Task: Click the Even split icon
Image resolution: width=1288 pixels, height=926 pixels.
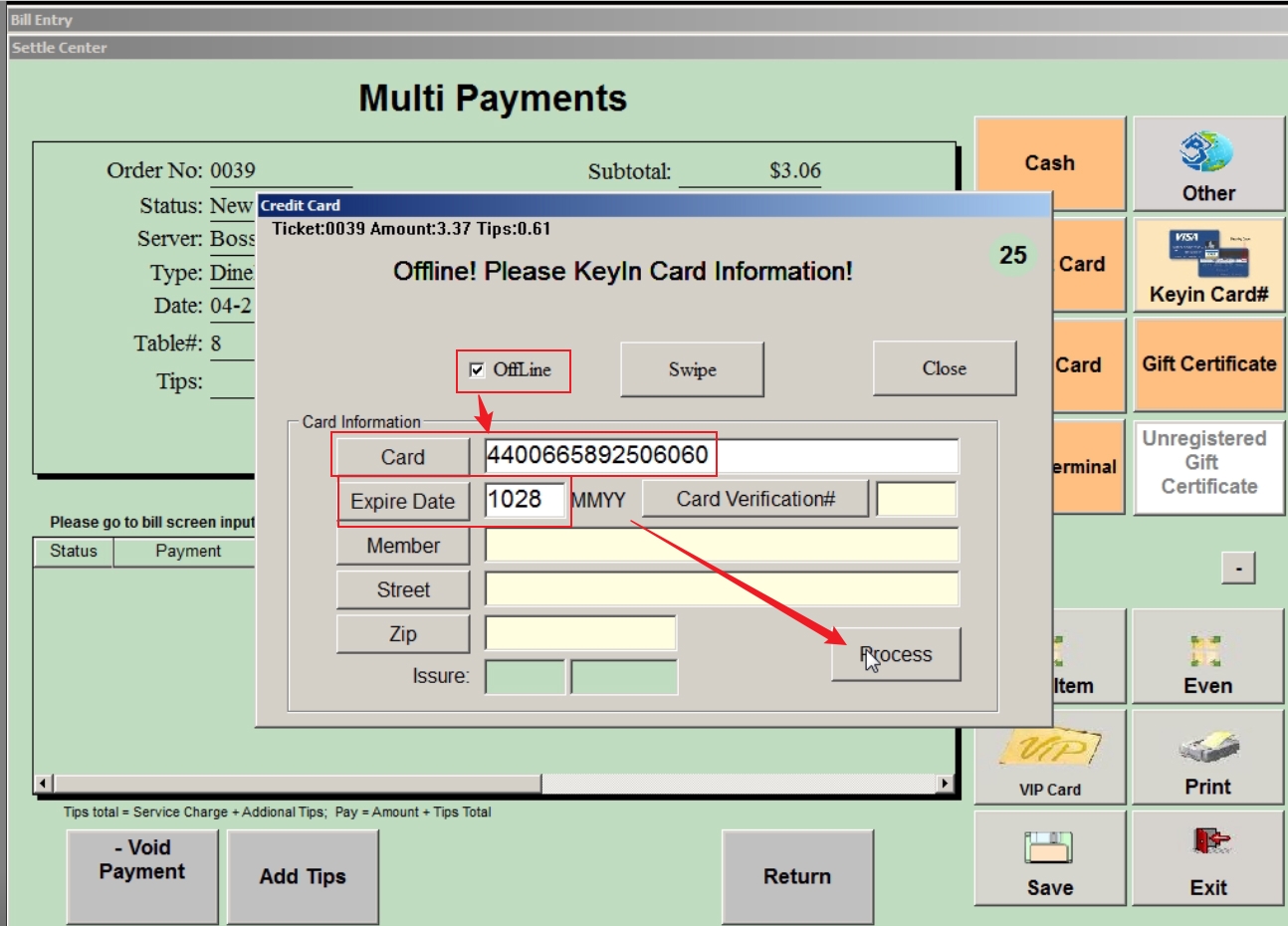Action: point(1206,651)
